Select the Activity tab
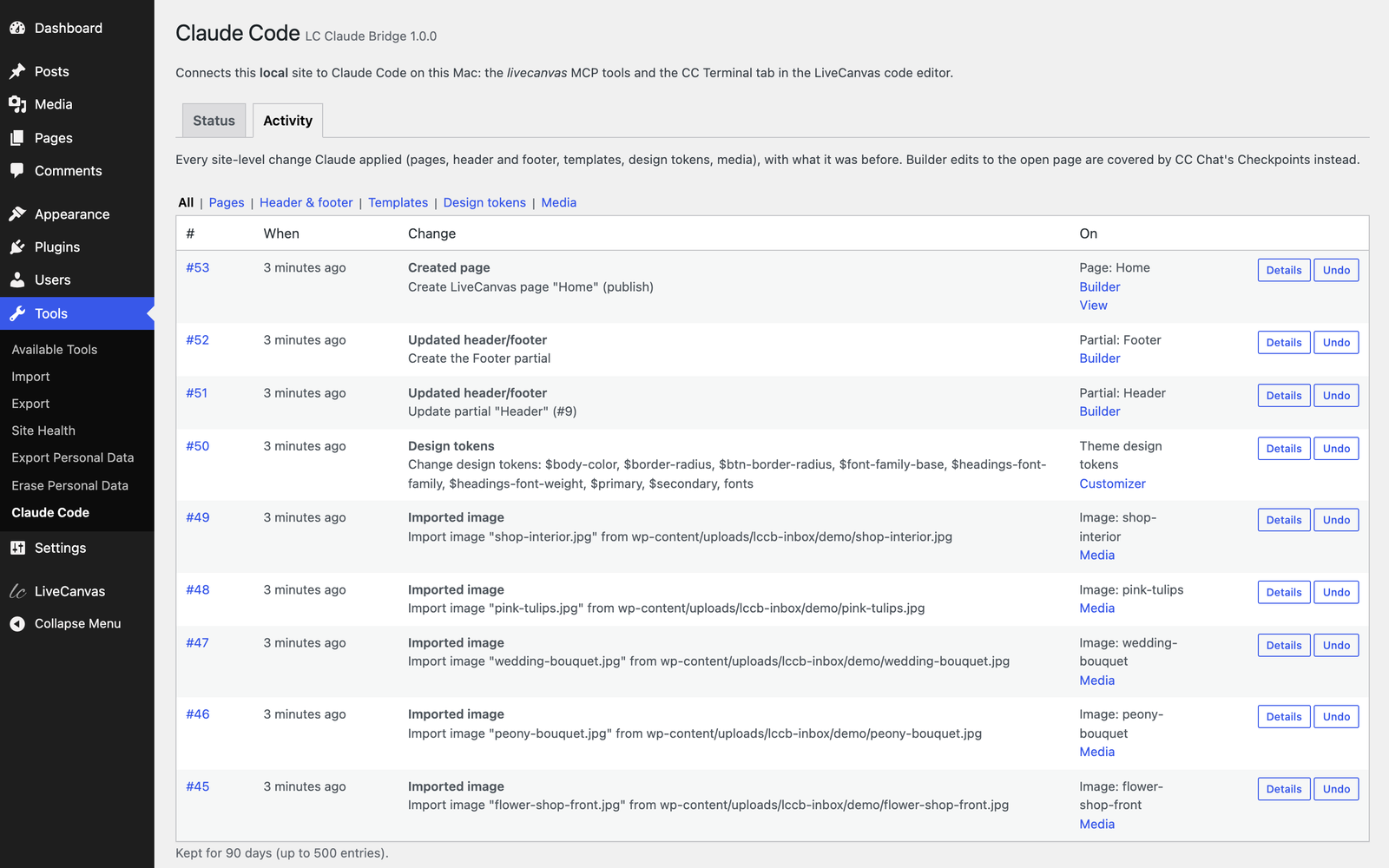Image resolution: width=1389 pixels, height=868 pixels. [288, 121]
